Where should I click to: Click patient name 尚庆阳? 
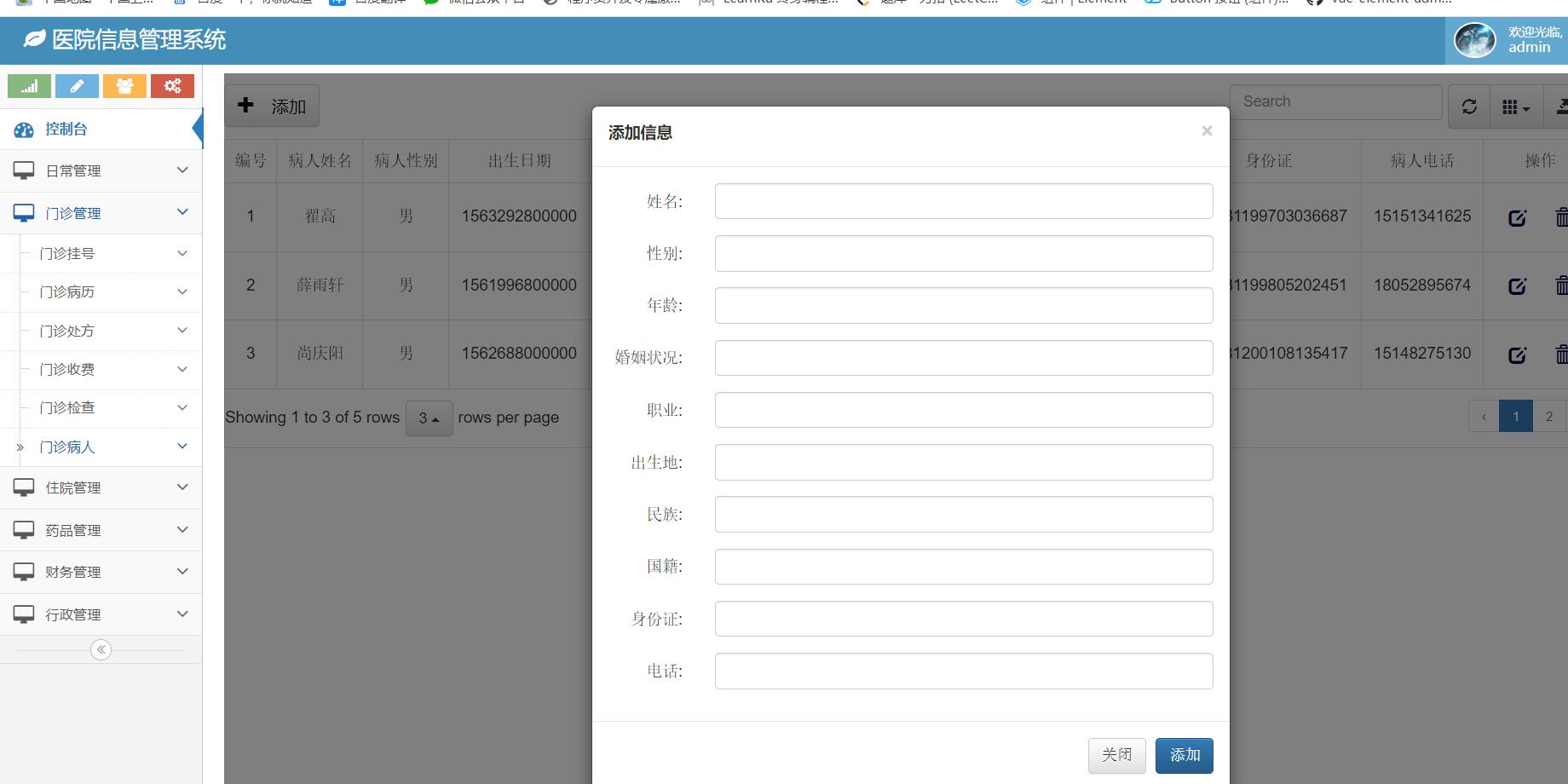320,353
